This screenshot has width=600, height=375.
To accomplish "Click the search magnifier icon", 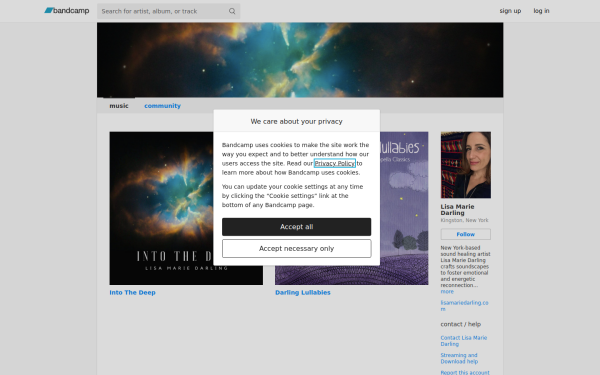I will pos(232,11).
